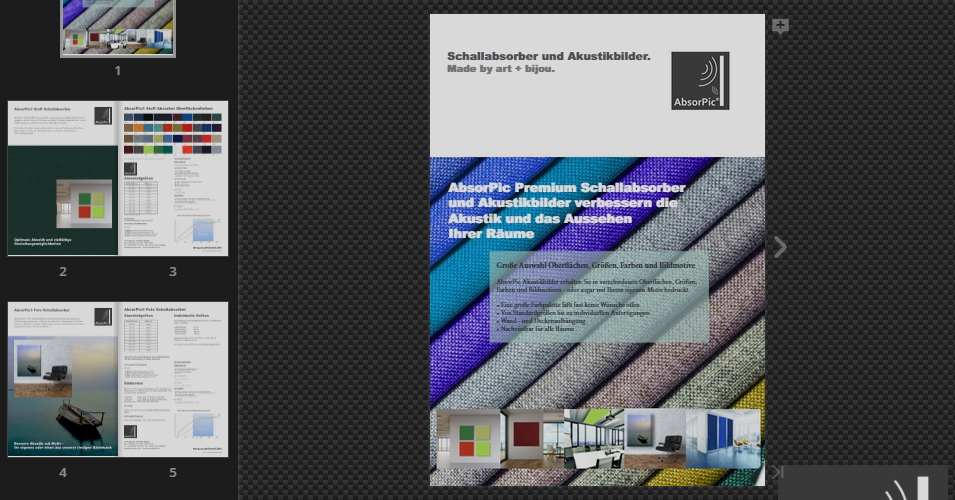Click boat picture with chair on cover strip
The width and height of the screenshot is (955, 500).
655,438
